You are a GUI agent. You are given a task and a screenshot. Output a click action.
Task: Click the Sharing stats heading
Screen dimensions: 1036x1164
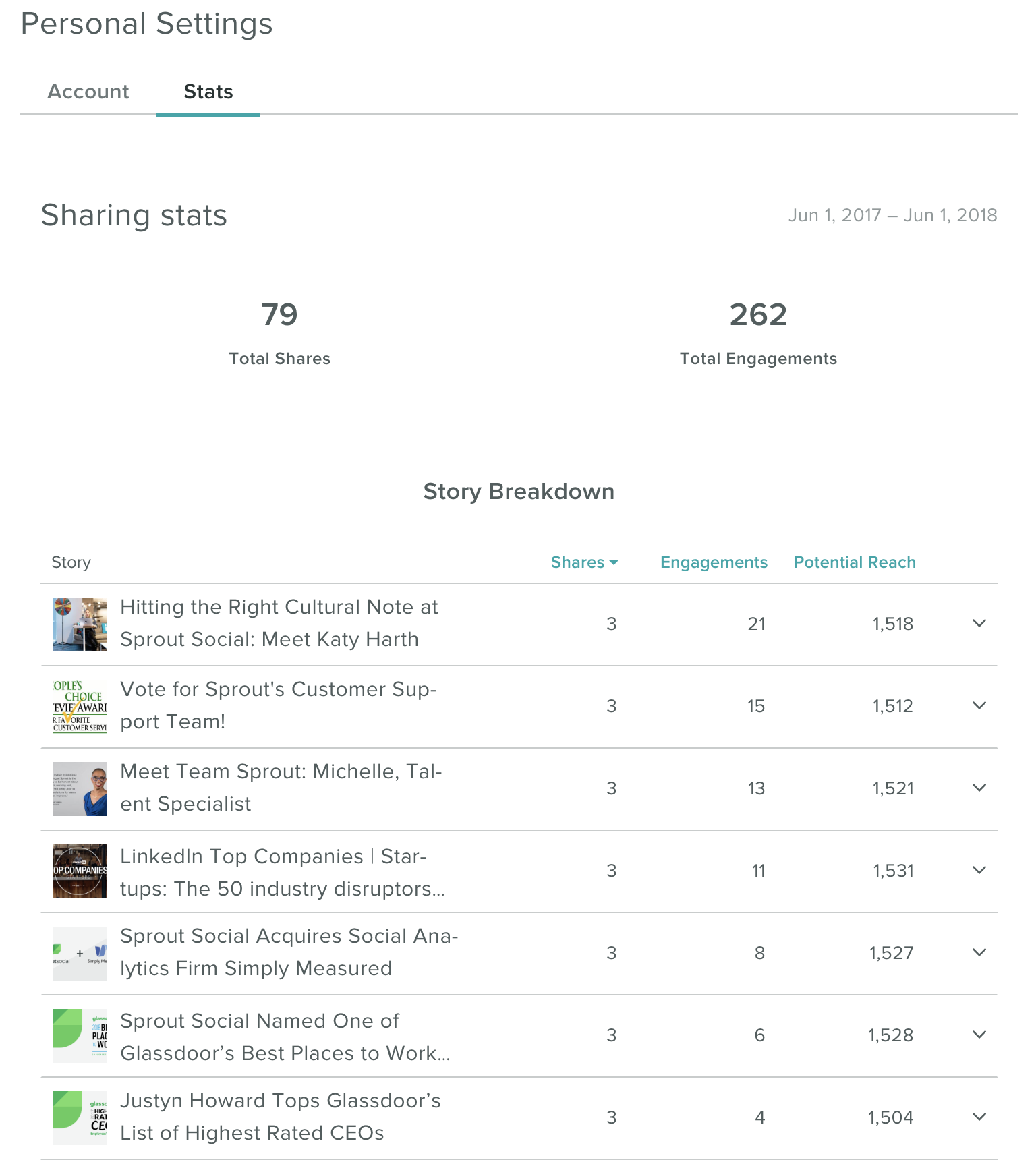pos(134,216)
